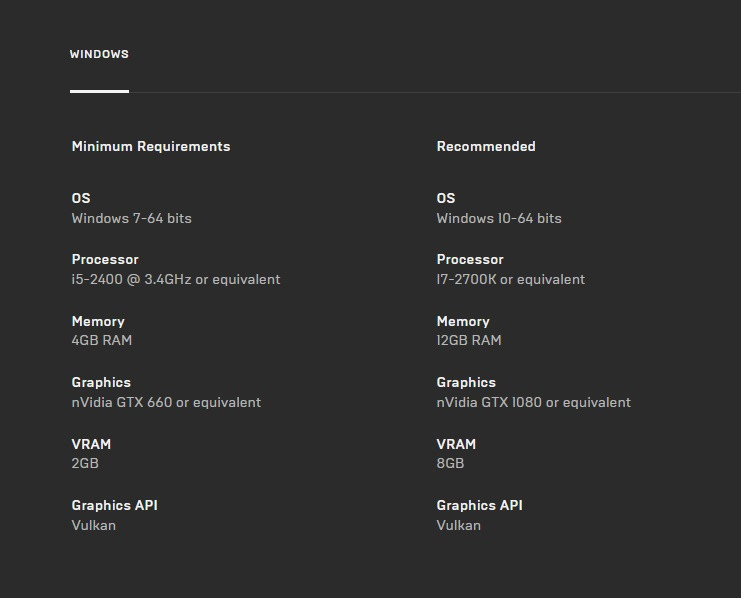Click the 2GB VRAM value
This screenshot has width=741, height=598.
85,463
